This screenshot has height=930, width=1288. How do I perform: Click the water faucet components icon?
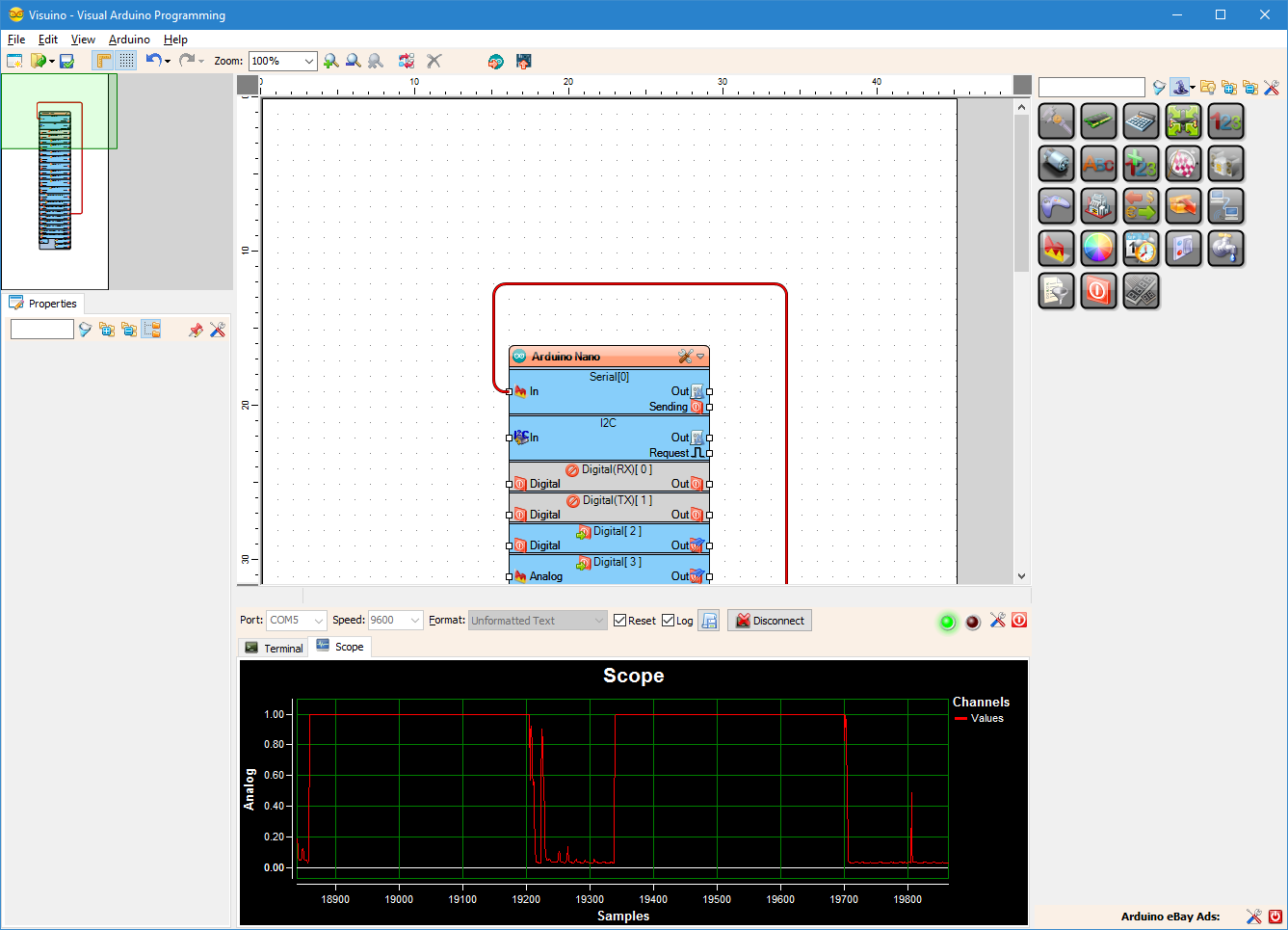pos(1225,248)
